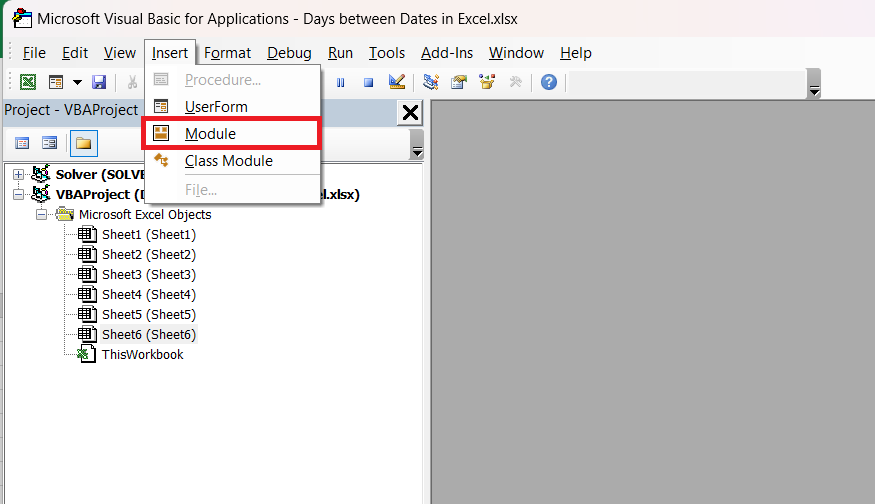Save the workbook with the floppy disk icon

(x=99, y=82)
